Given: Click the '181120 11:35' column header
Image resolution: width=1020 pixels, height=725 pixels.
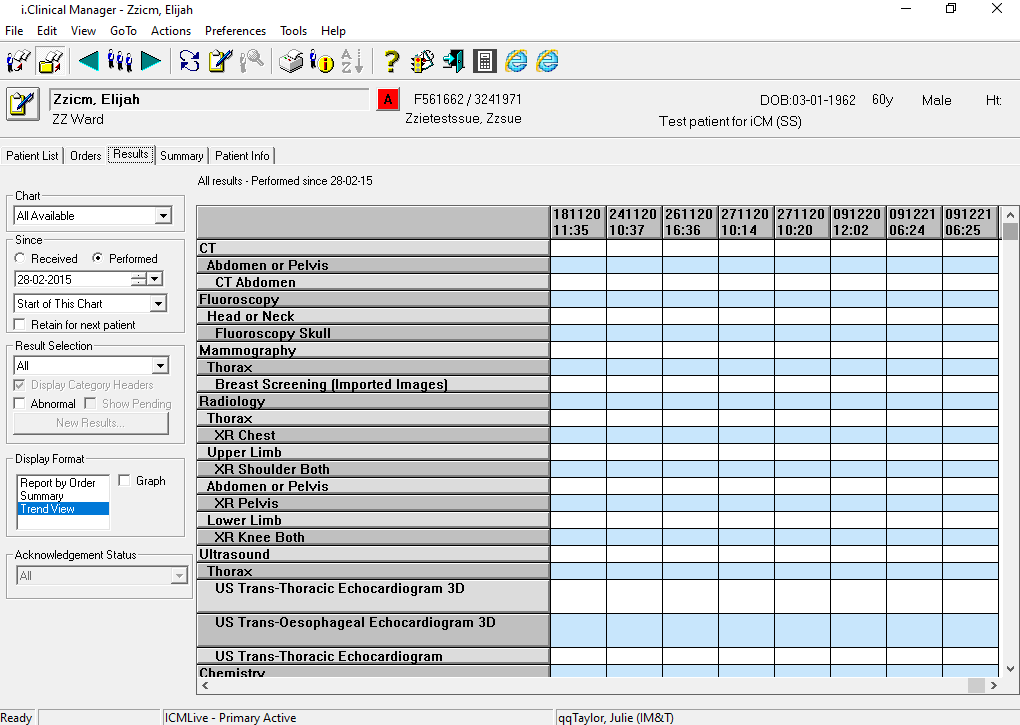Looking at the screenshot, I should point(578,222).
